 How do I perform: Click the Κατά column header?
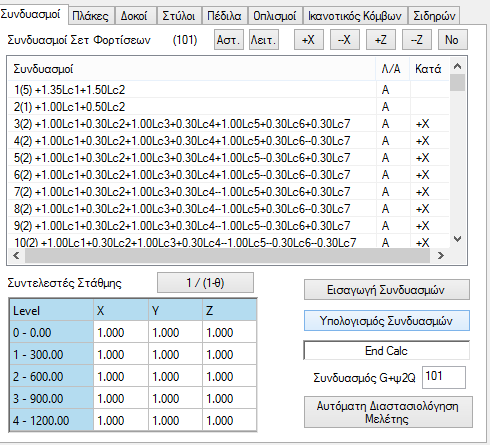pos(429,69)
